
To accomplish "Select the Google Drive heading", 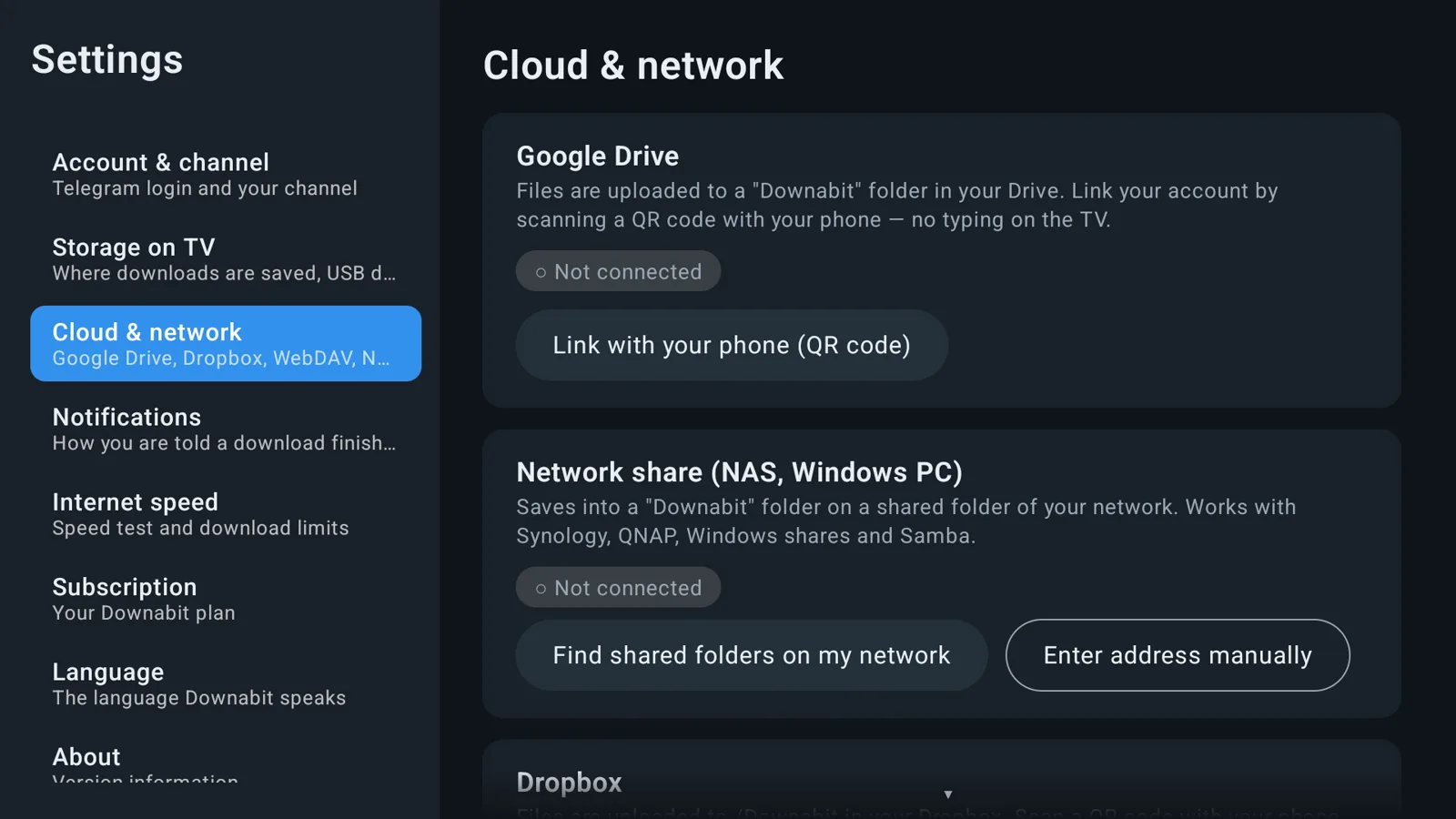I will click(598, 157).
